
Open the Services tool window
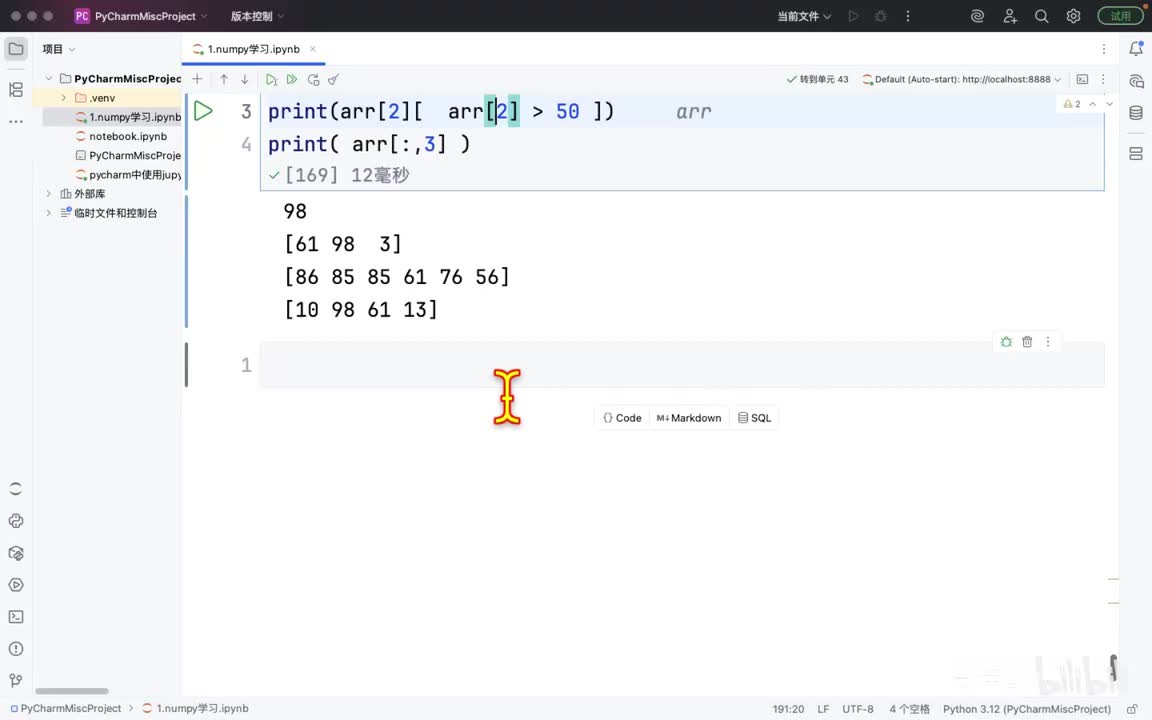[x=15, y=585]
